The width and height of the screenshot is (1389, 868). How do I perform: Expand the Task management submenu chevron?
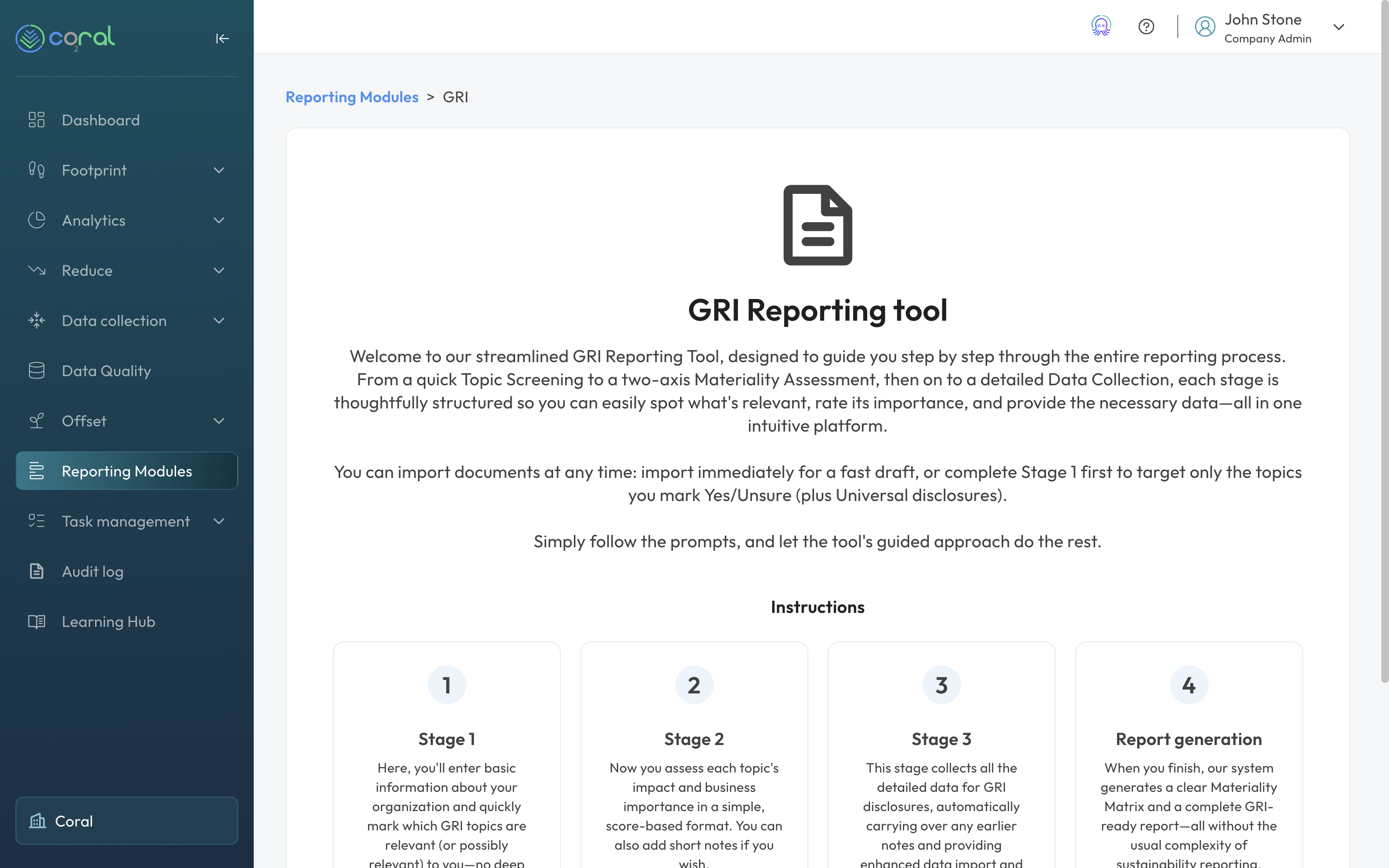[218, 521]
